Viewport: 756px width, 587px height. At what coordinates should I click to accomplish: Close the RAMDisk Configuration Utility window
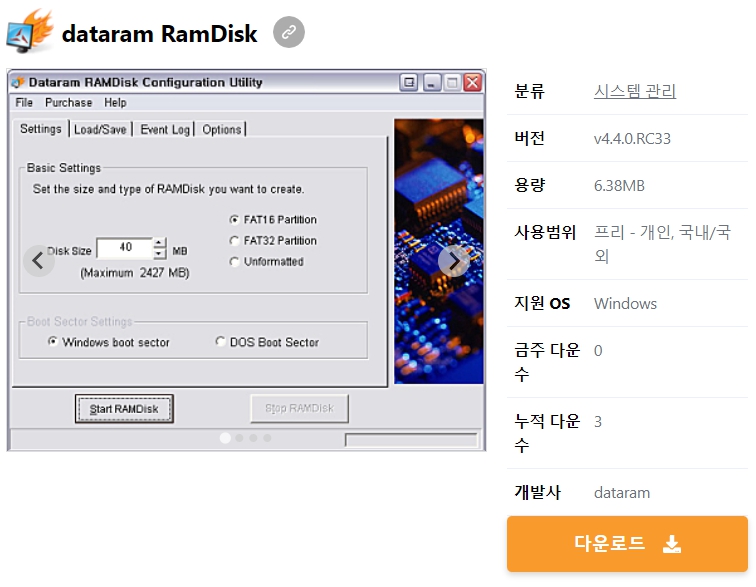tap(472, 82)
